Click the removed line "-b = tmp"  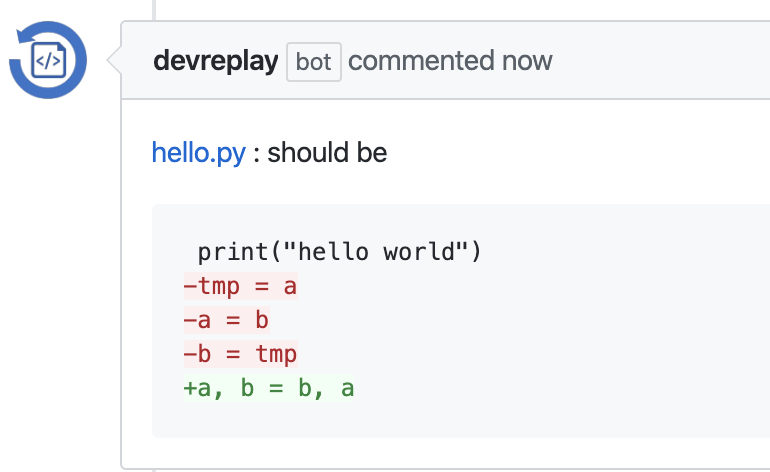[241, 355]
